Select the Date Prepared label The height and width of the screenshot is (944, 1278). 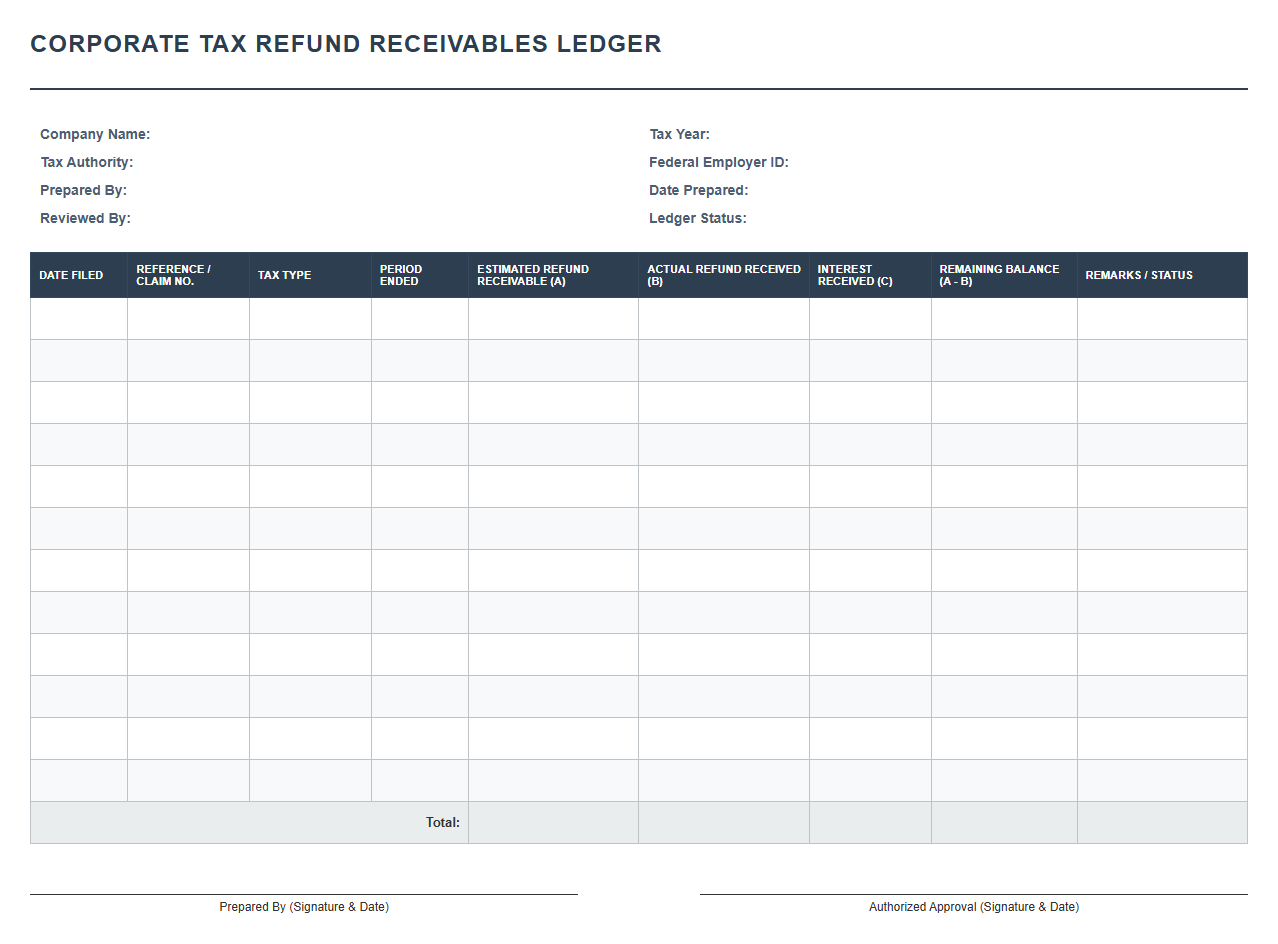pyautogui.click(x=699, y=190)
